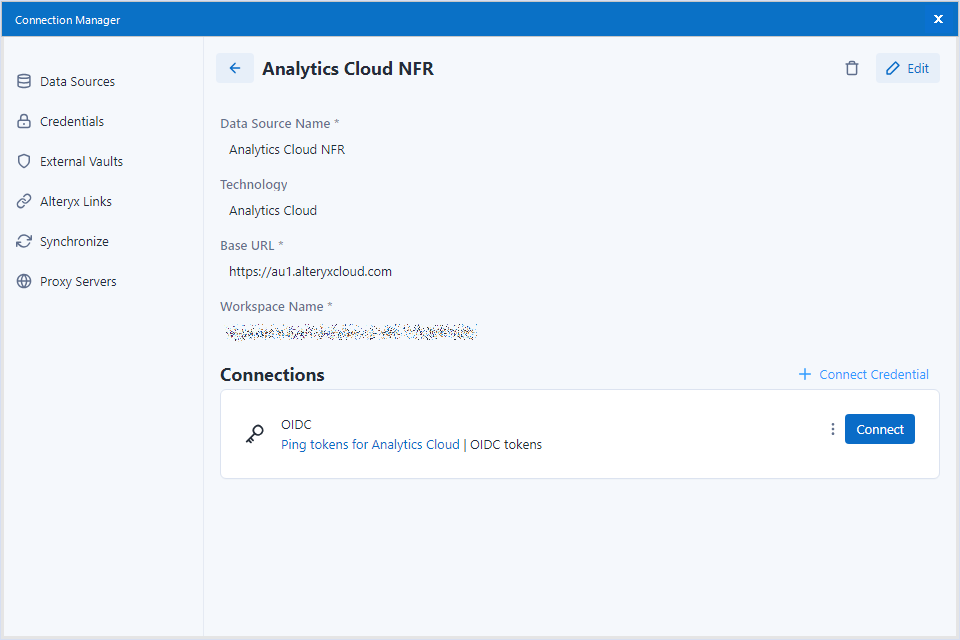Screen dimensions: 960x640
Task: Click the Technology field label
Action: point(253,184)
